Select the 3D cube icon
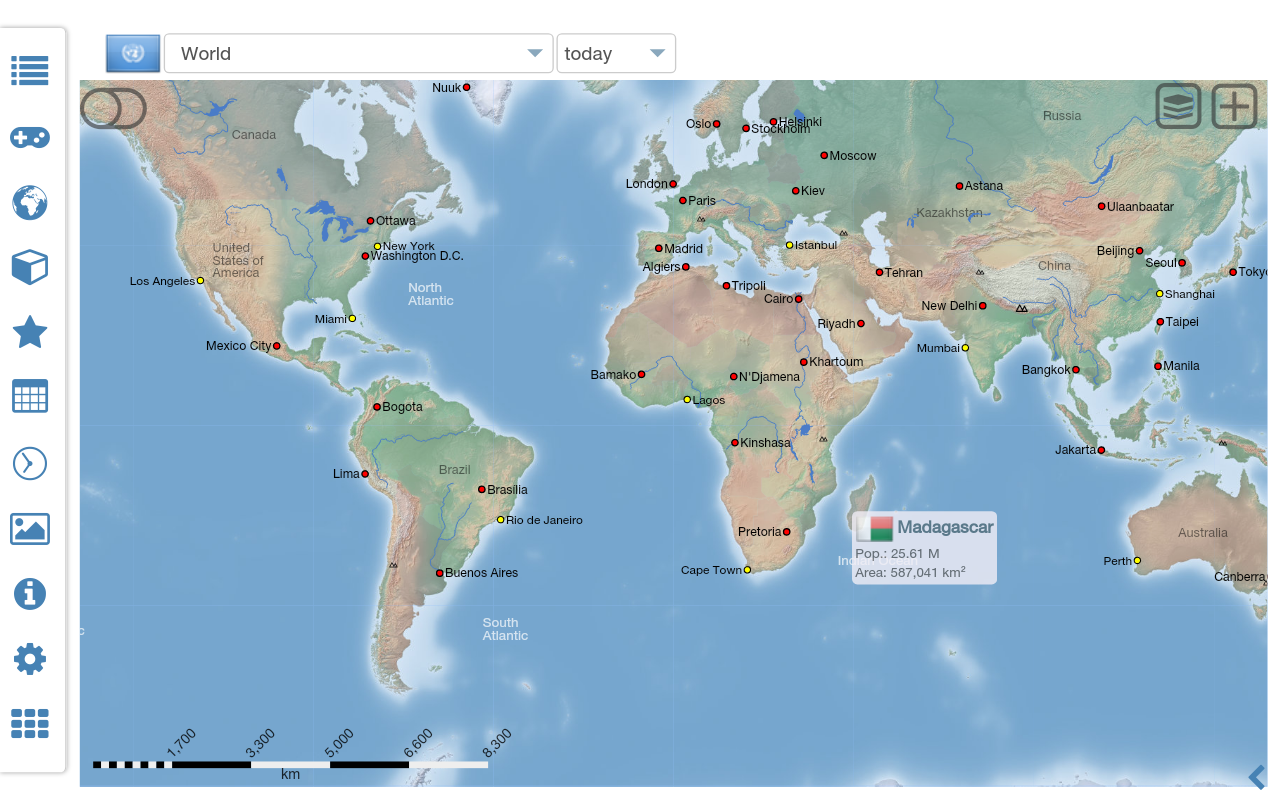The width and height of the screenshot is (1280, 800). coord(29,267)
